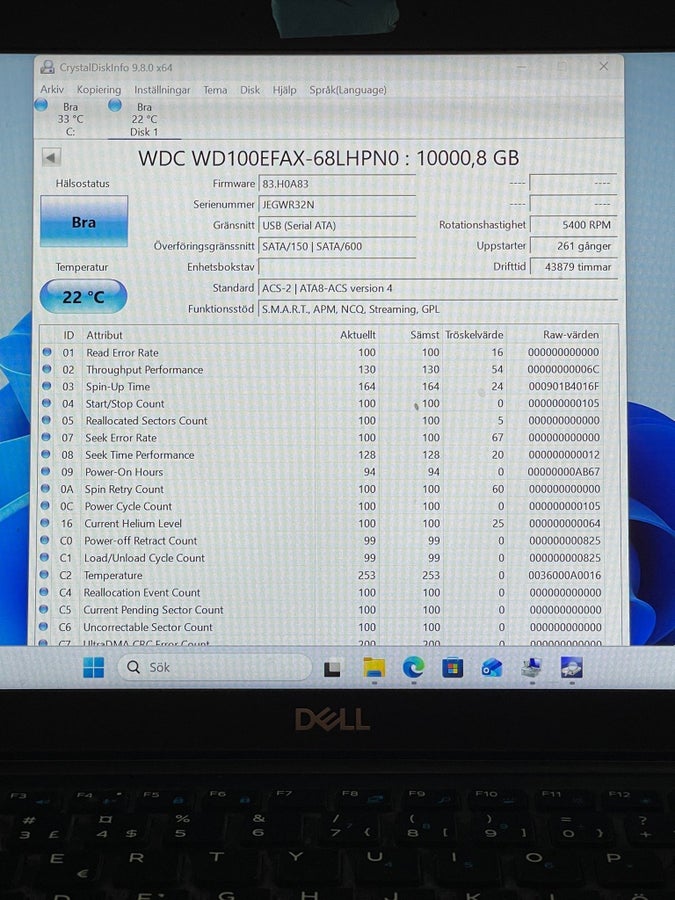The width and height of the screenshot is (675, 900).
Task: Click the Bra health status button
Action: pyautogui.click(x=84, y=222)
